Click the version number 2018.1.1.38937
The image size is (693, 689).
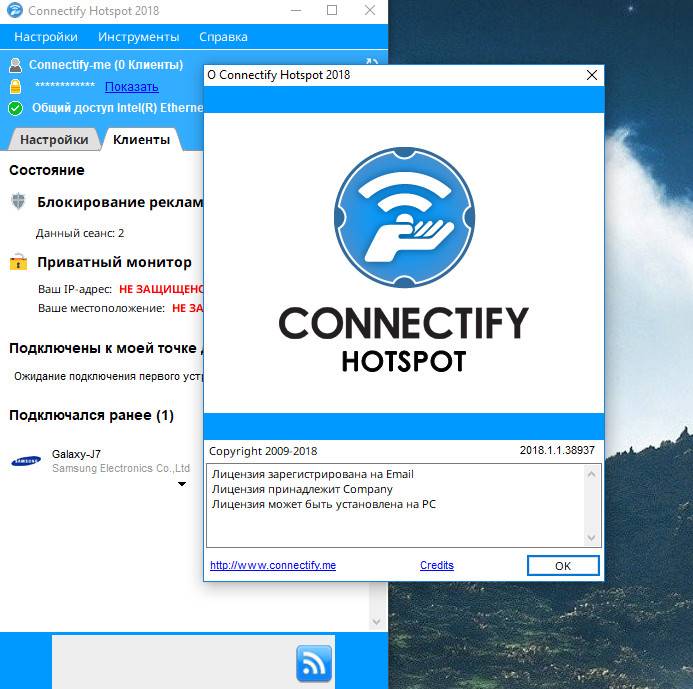[557, 450]
